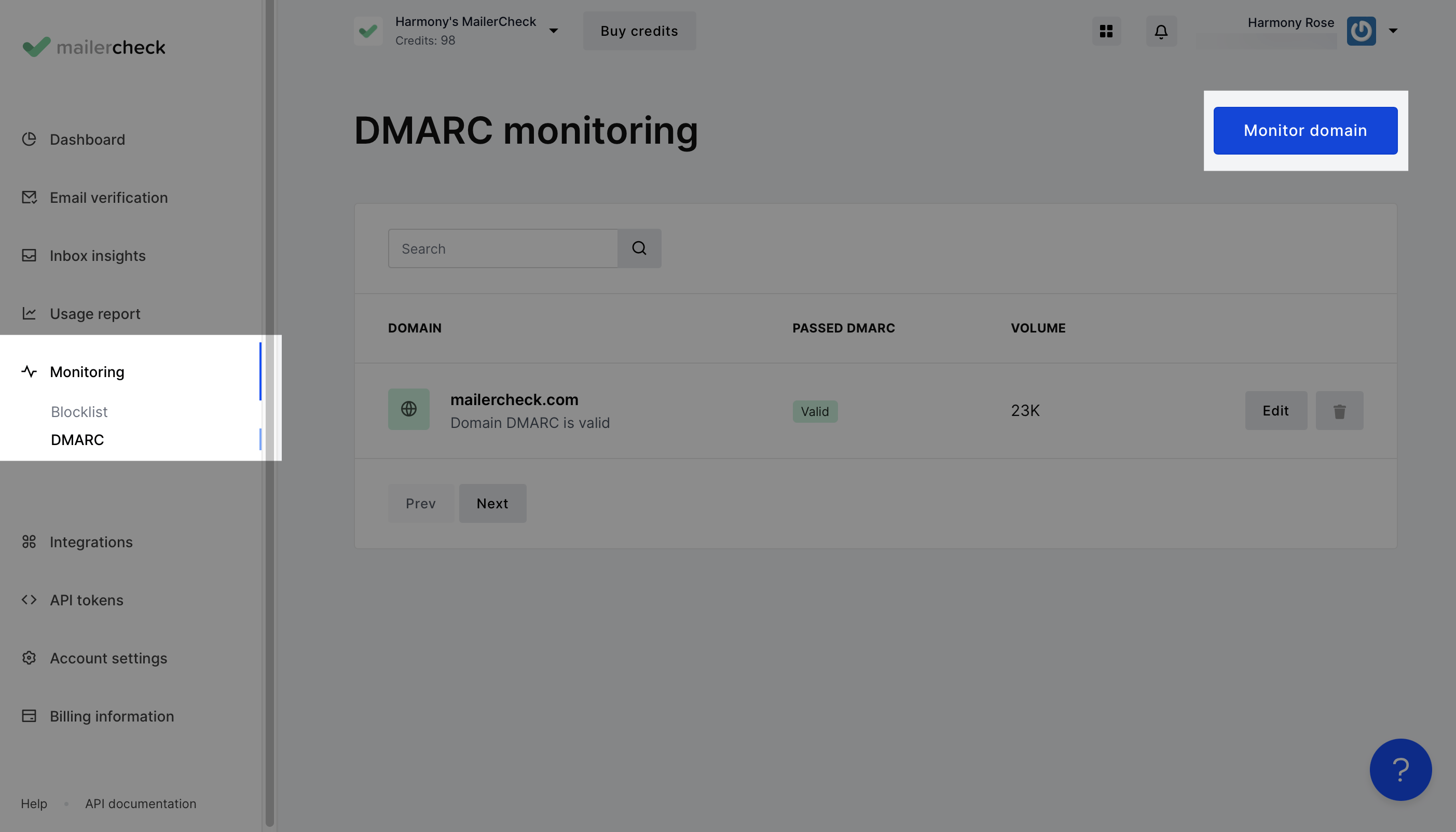Screen dimensions: 1456x832
Task: Open Billing information
Action: pos(112,715)
